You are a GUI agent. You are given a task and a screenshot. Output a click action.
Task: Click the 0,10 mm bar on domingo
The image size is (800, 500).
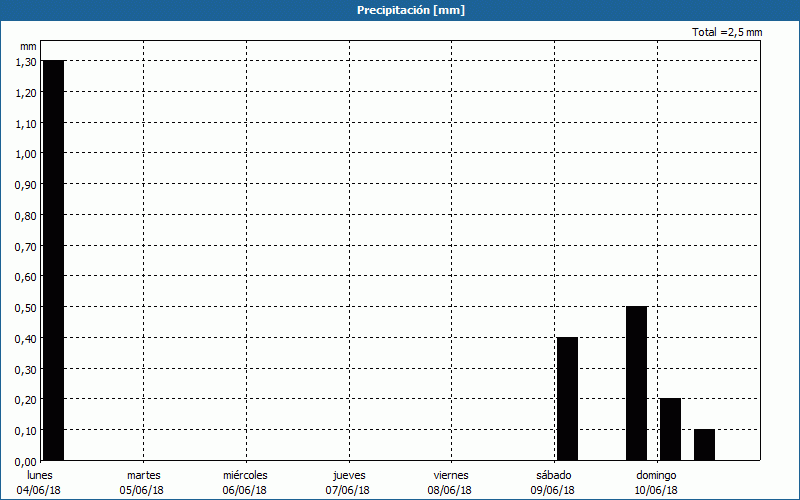pyautogui.click(x=704, y=444)
